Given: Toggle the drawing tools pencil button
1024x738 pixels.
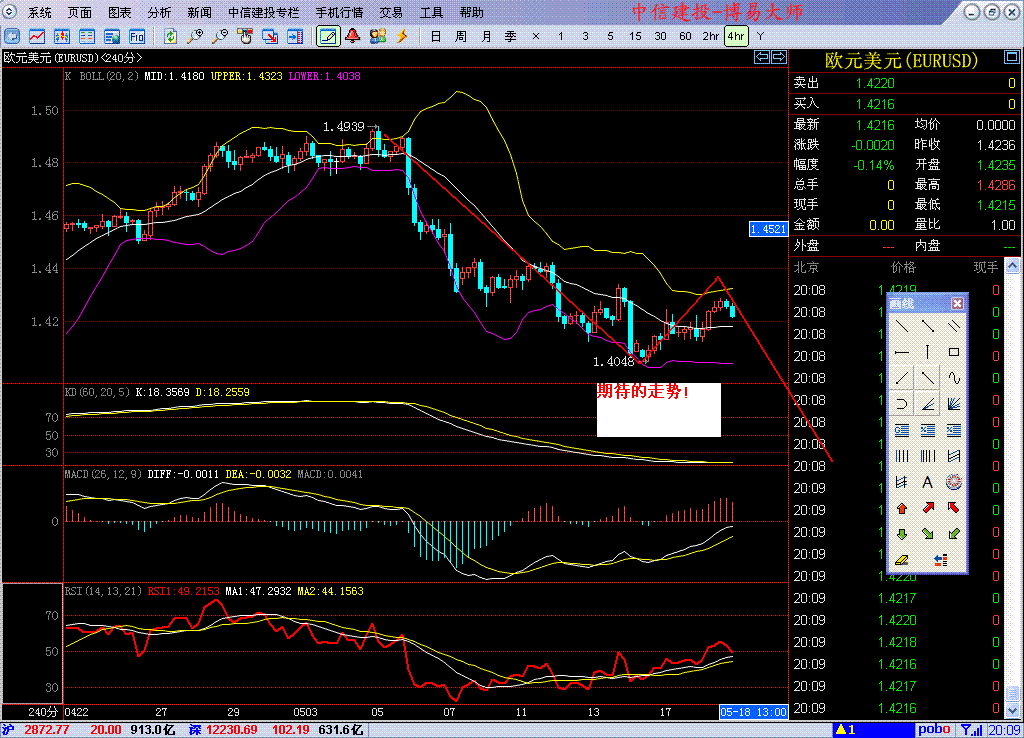Looking at the screenshot, I should 328,37.
